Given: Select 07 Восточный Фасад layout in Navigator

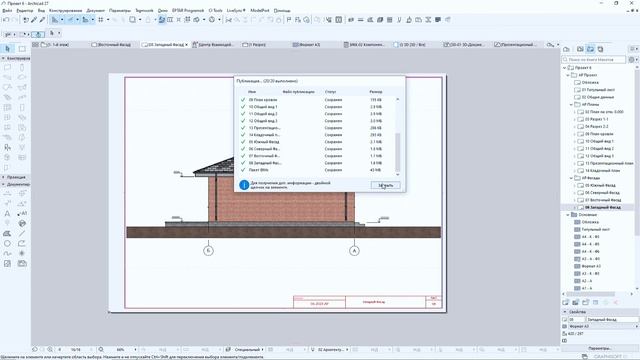Looking at the screenshot, I should [603, 200].
